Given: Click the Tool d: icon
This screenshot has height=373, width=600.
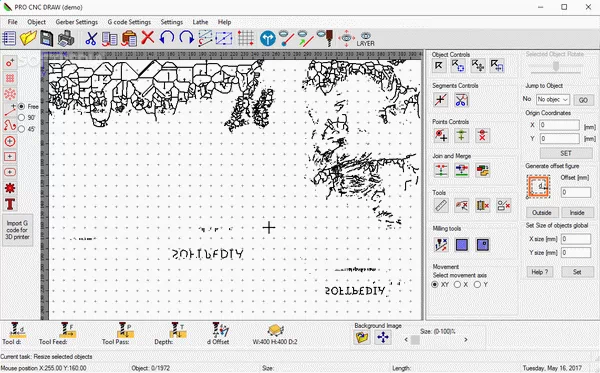Looking at the screenshot, I should [17, 330].
